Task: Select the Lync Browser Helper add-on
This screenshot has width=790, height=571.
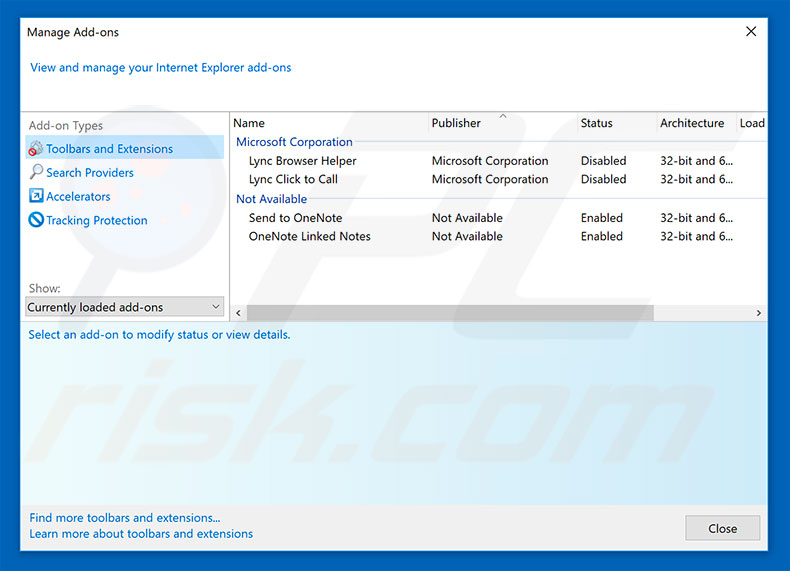Action: (x=302, y=161)
